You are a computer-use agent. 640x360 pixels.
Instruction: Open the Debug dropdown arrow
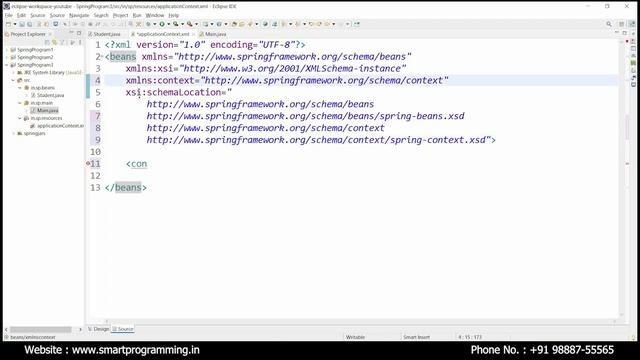154,24
